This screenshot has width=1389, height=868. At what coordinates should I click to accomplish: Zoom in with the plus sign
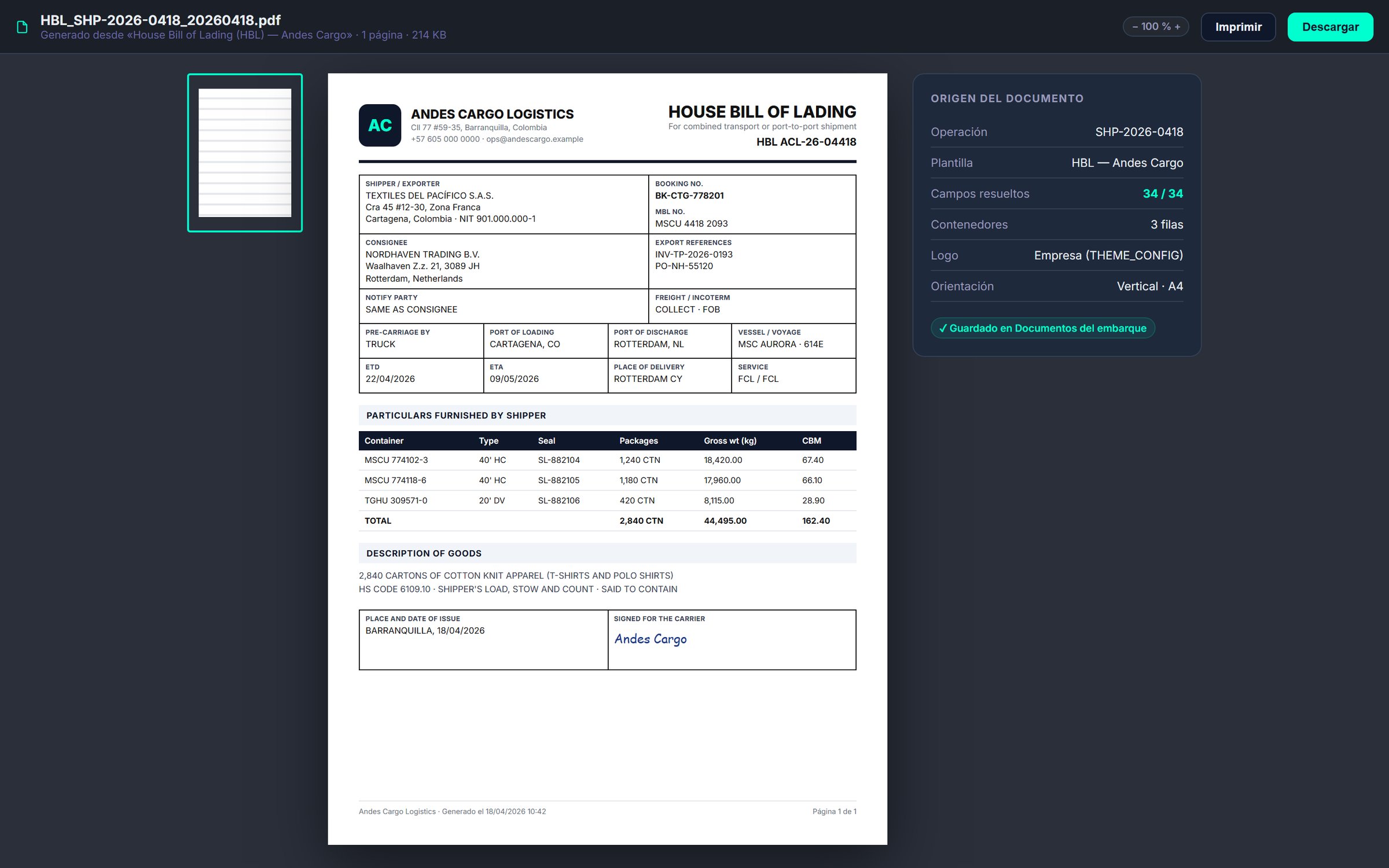coord(1177,27)
